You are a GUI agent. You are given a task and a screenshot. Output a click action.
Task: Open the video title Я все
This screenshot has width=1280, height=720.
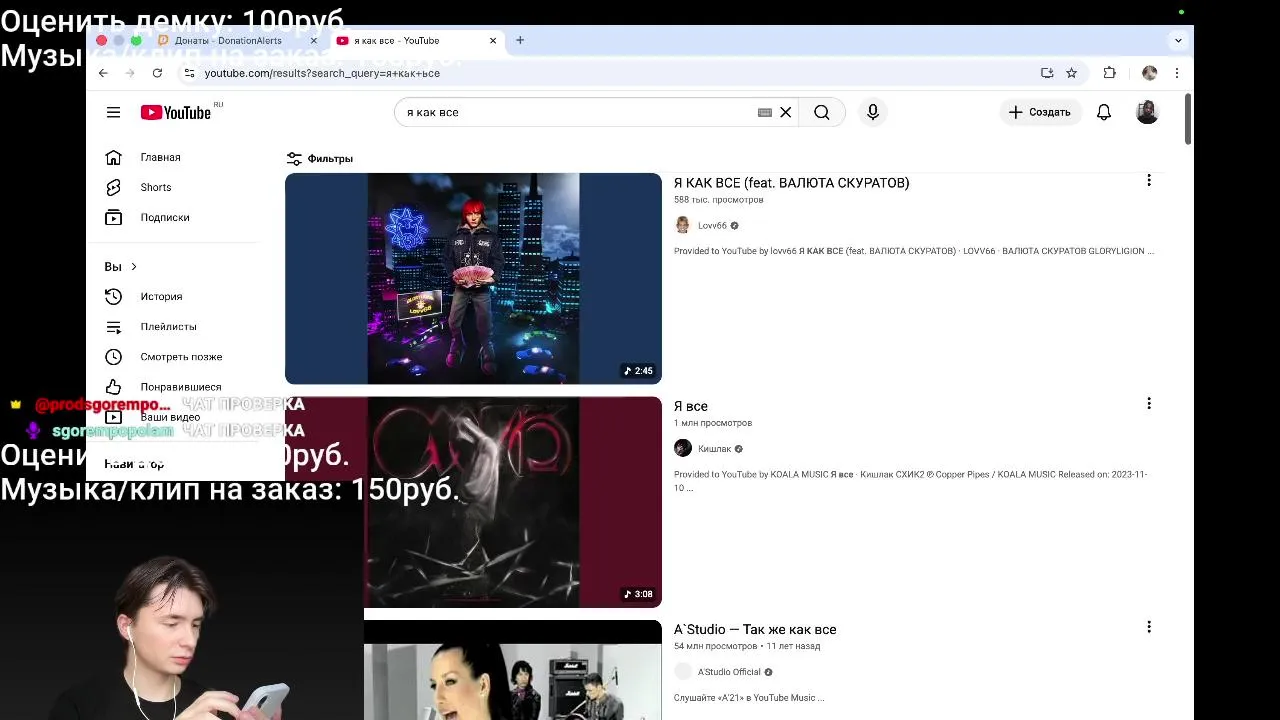coord(690,406)
